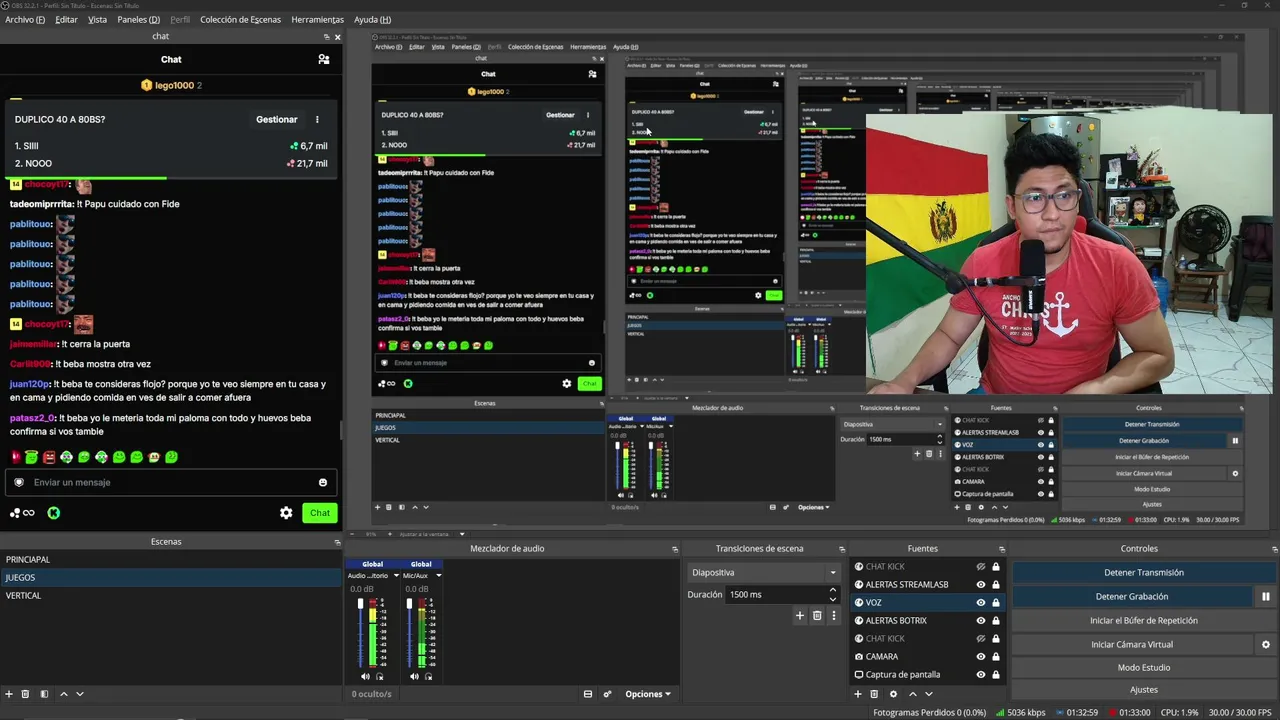This screenshot has width=1280, height=720.
Task: Move scene down with arrow icon
Action: [x=80, y=694]
